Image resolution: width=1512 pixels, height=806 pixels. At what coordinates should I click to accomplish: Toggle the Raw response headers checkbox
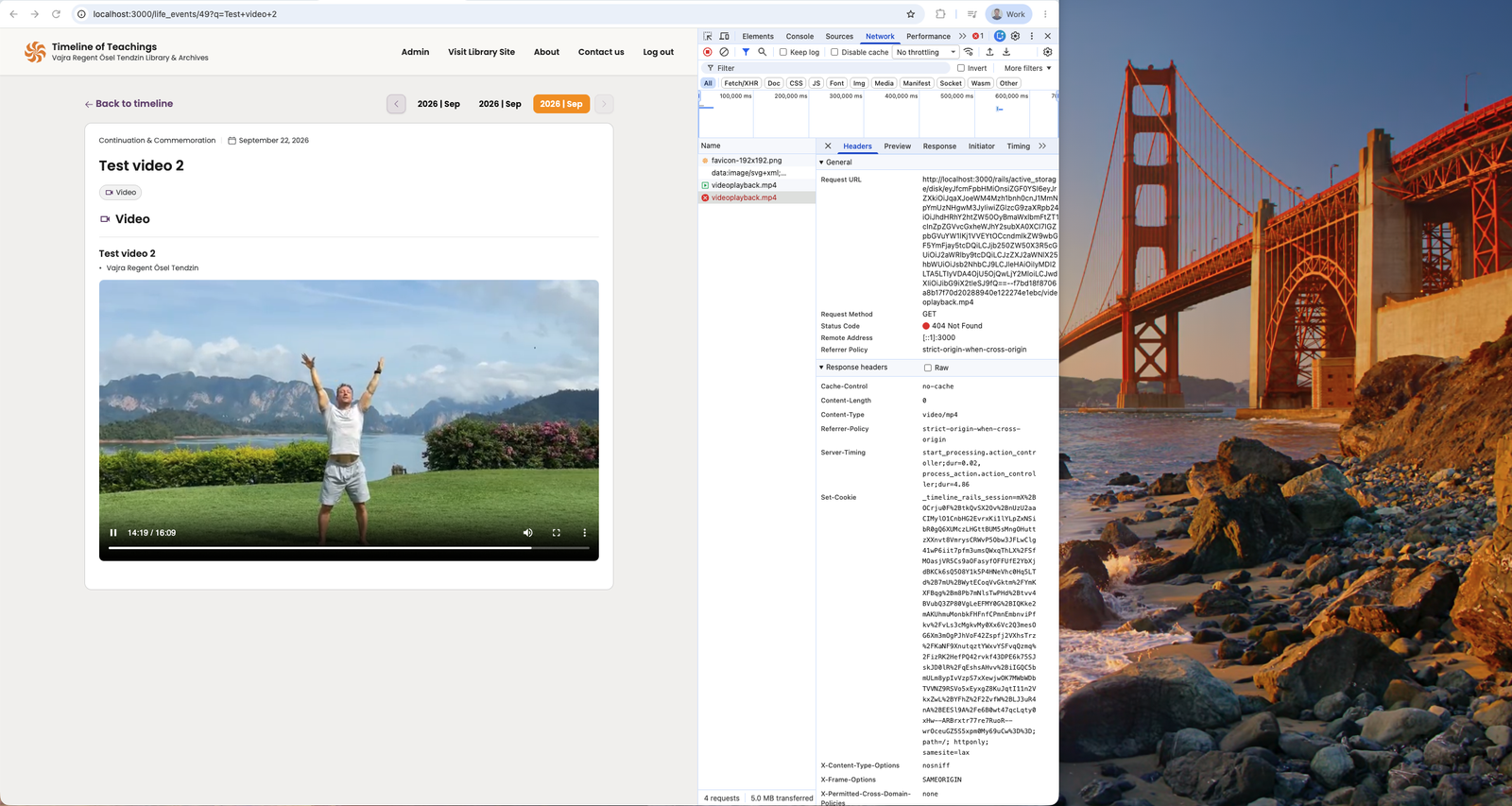coord(928,368)
